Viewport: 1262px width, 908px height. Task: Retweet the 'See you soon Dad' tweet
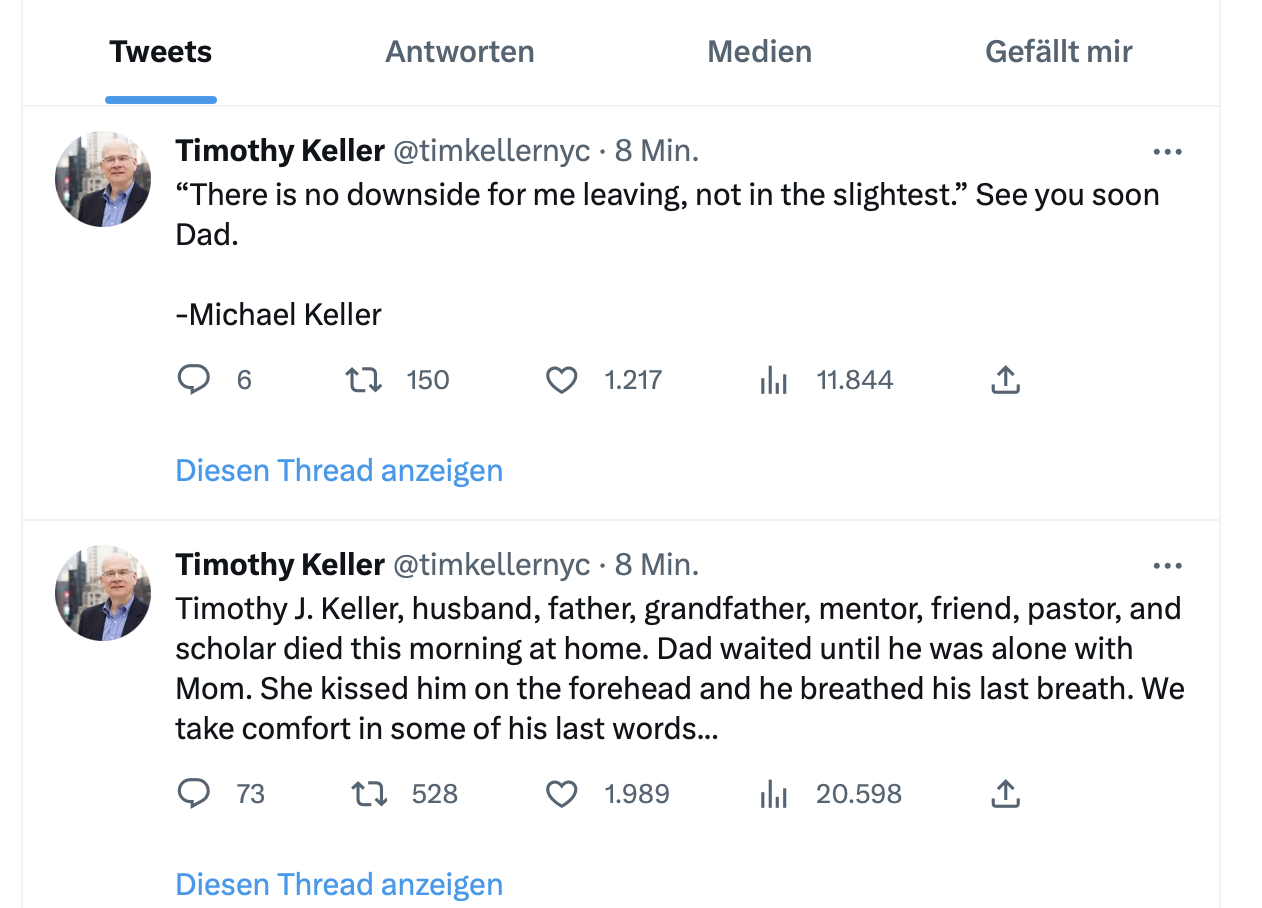click(x=363, y=380)
